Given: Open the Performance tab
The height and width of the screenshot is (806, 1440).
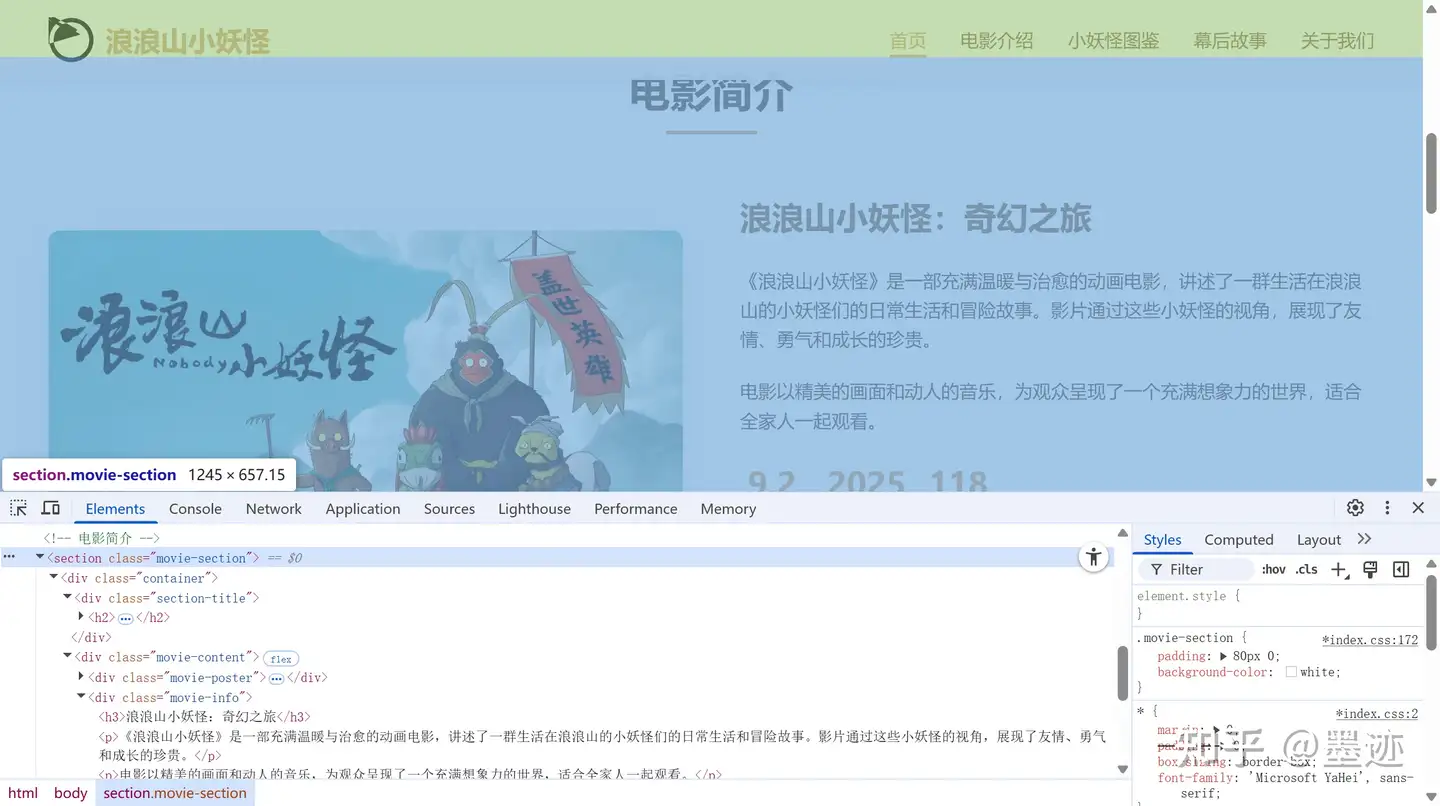Looking at the screenshot, I should (x=635, y=508).
